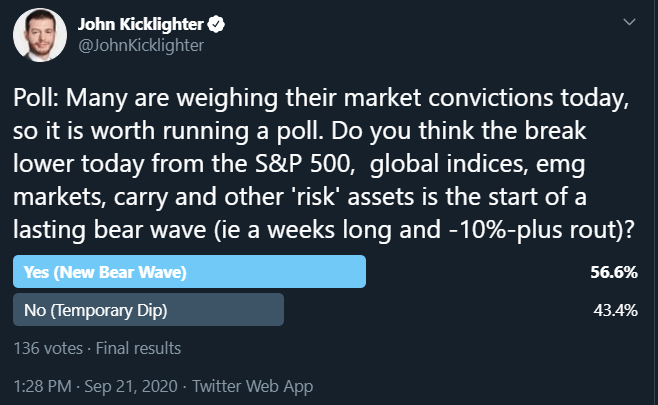Select the blue Yes poll result bar
This screenshot has width=658, height=405.
(190, 272)
